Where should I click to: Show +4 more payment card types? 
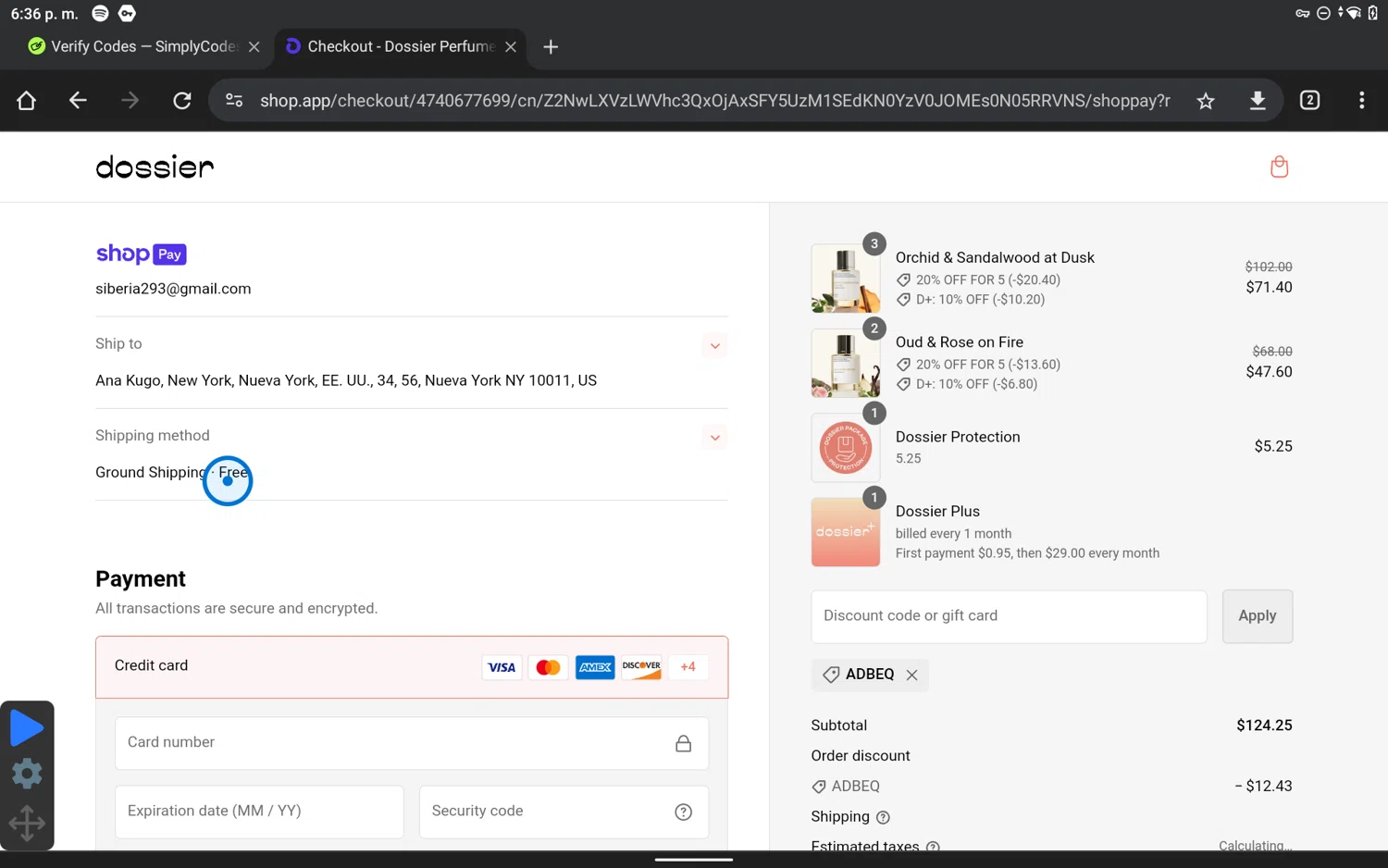tap(688, 667)
